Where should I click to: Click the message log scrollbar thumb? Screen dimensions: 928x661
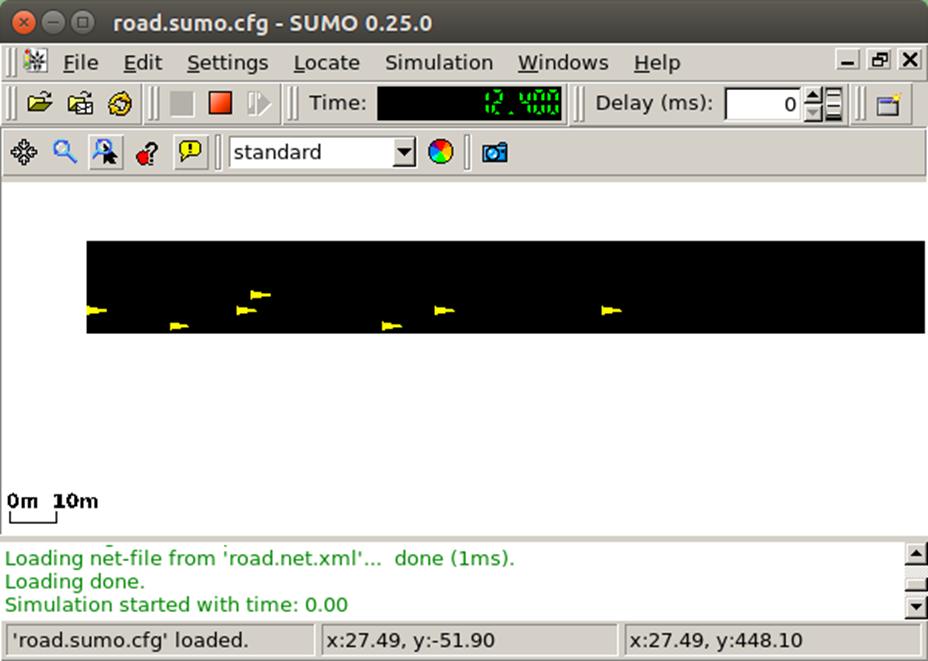[916, 584]
